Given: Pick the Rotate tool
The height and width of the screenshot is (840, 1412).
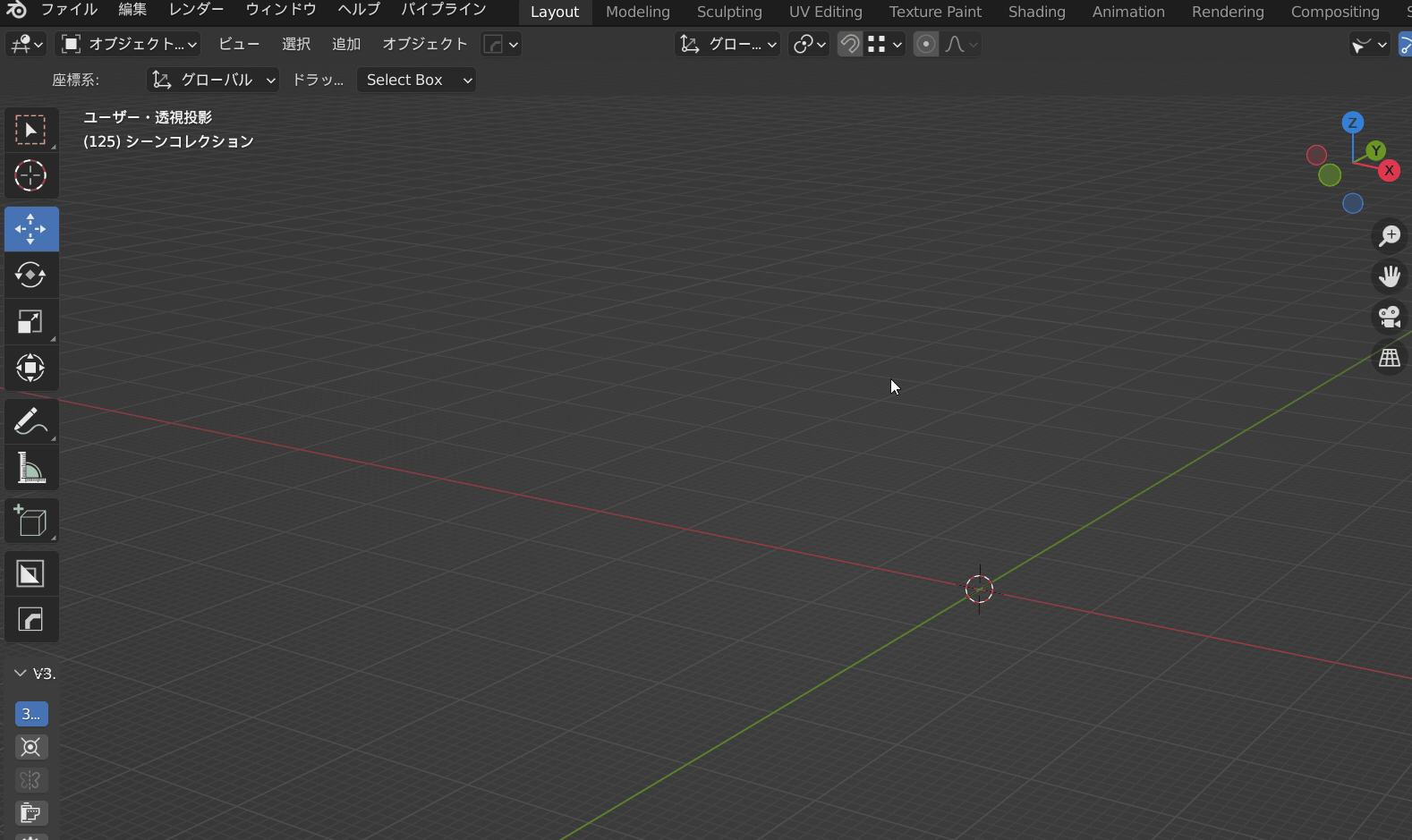Looking at the screenshot, I should click(x=31, y=275).
